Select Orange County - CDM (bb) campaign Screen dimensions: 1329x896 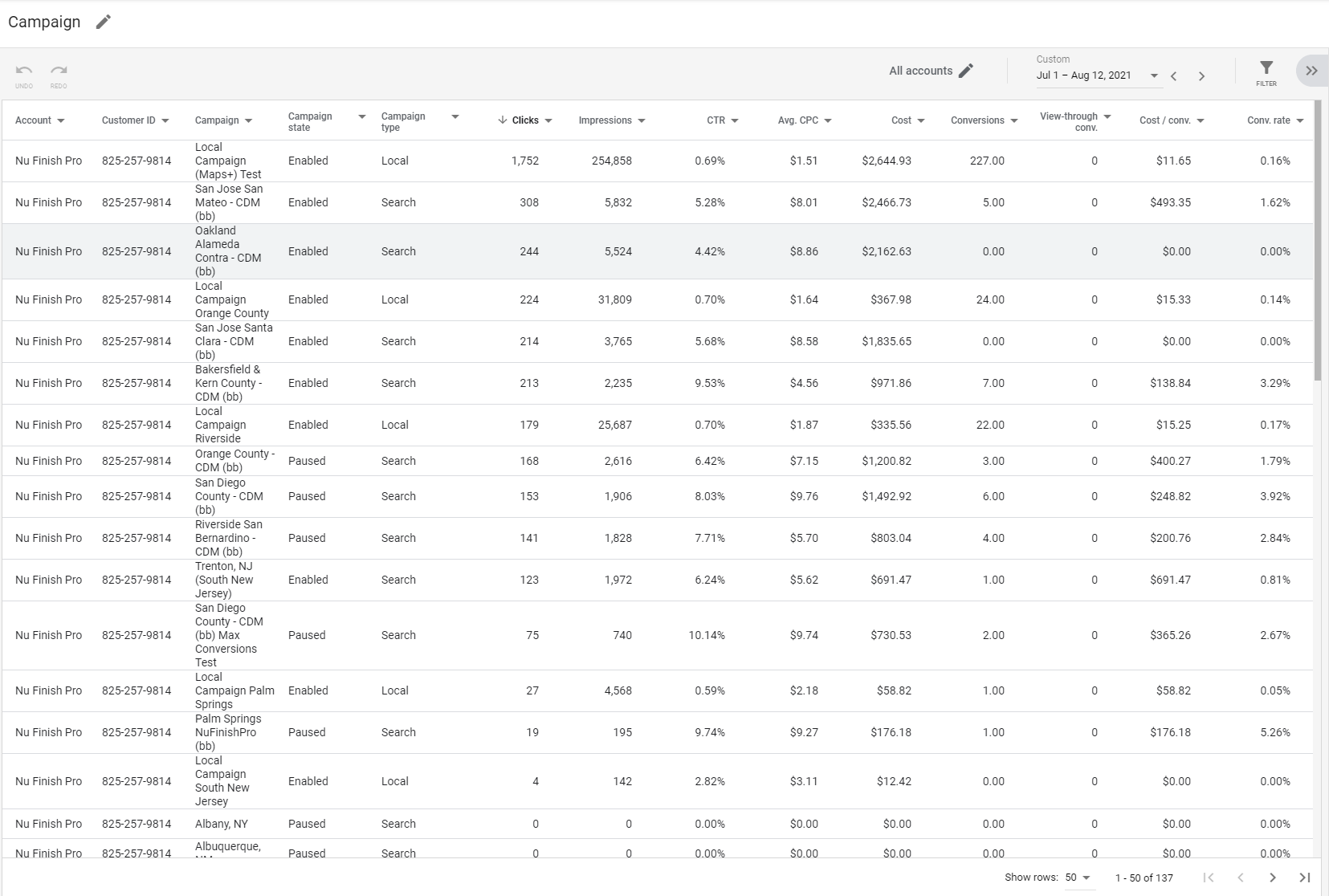pyautogui.click(x=234, y=461)
